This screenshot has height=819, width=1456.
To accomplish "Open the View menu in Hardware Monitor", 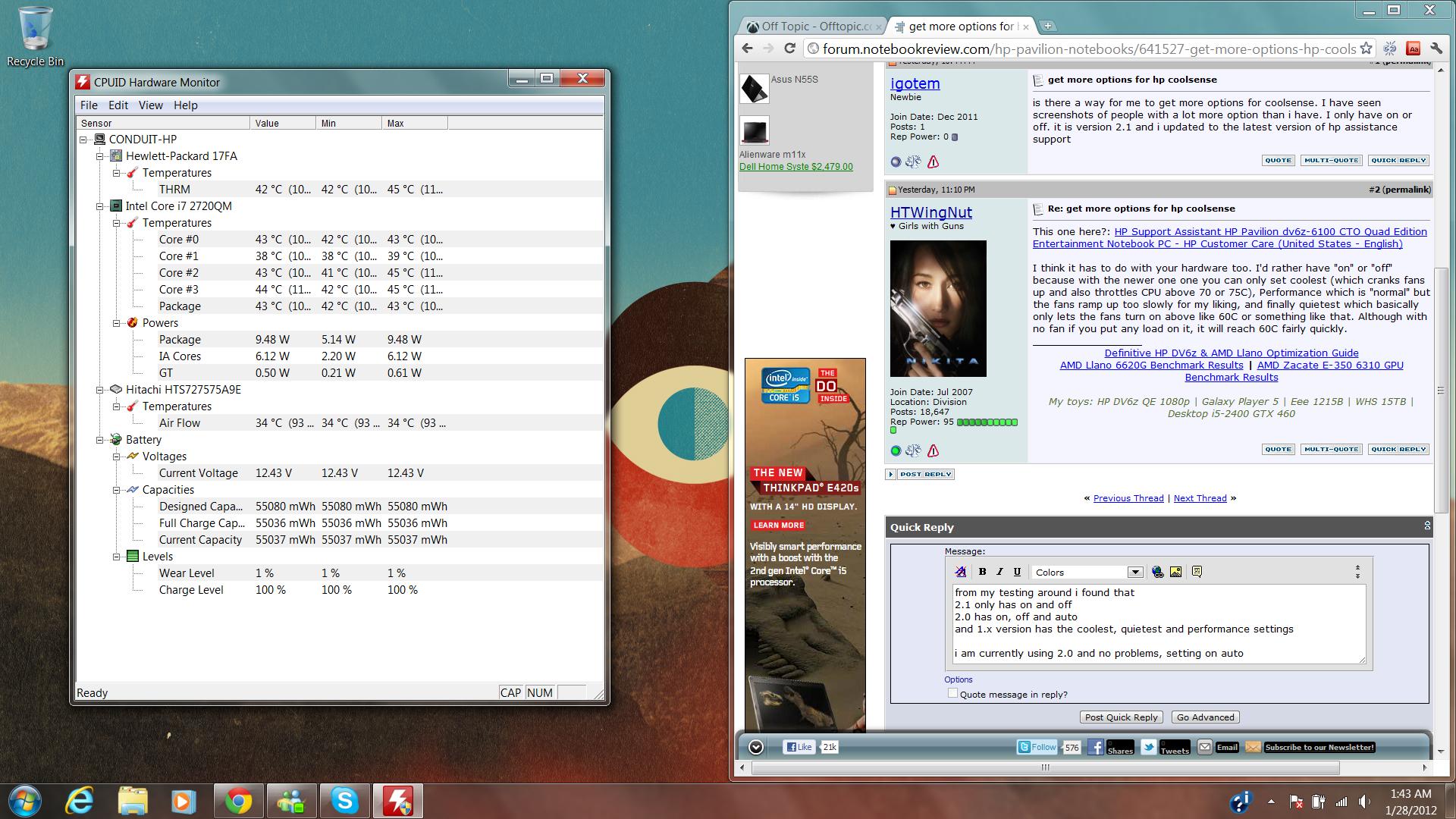I will 150,105.
